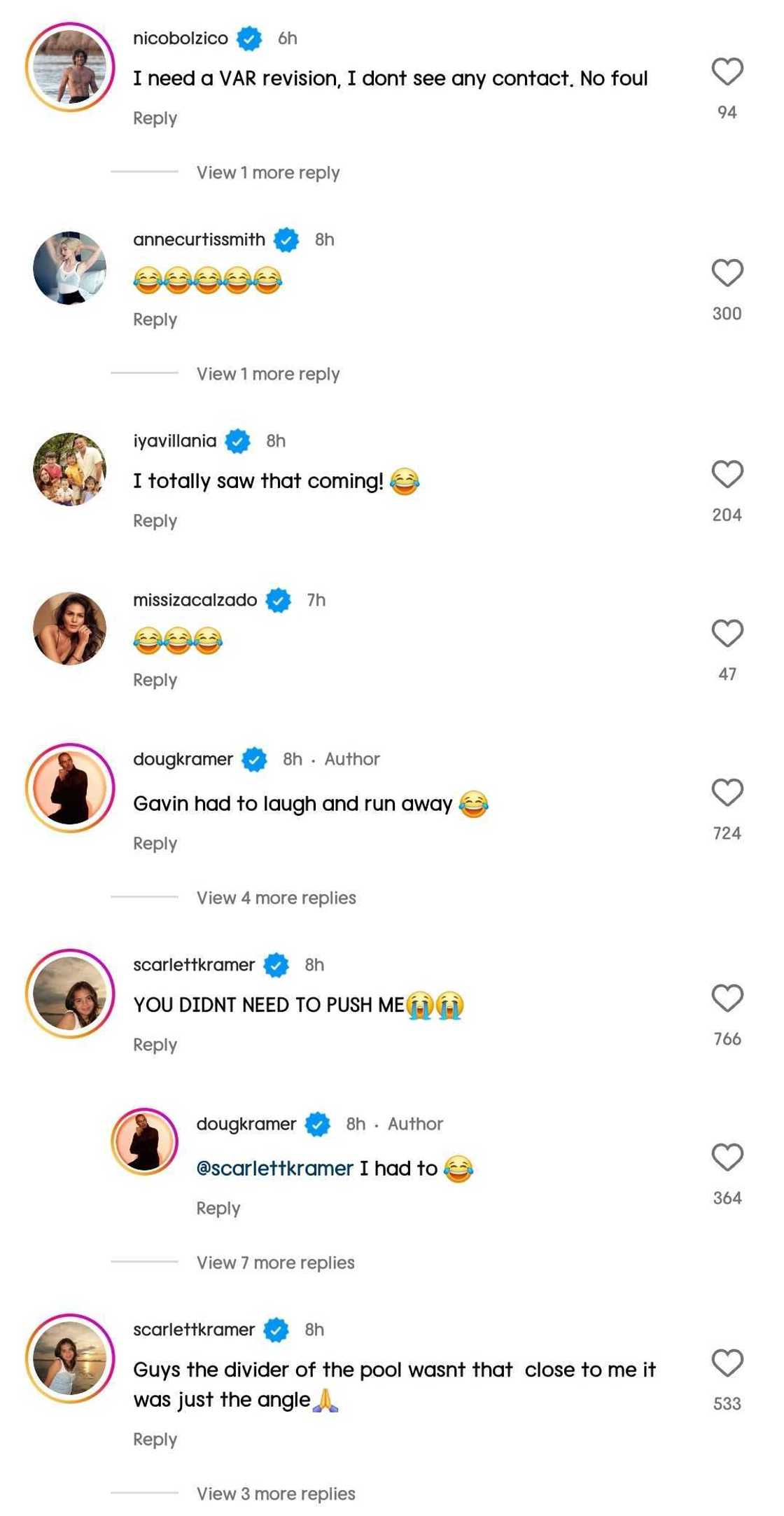Expand 'View 1 more reply' under nicobolzico
This screenshot has height=1516, width=784.
click(267, 173)
